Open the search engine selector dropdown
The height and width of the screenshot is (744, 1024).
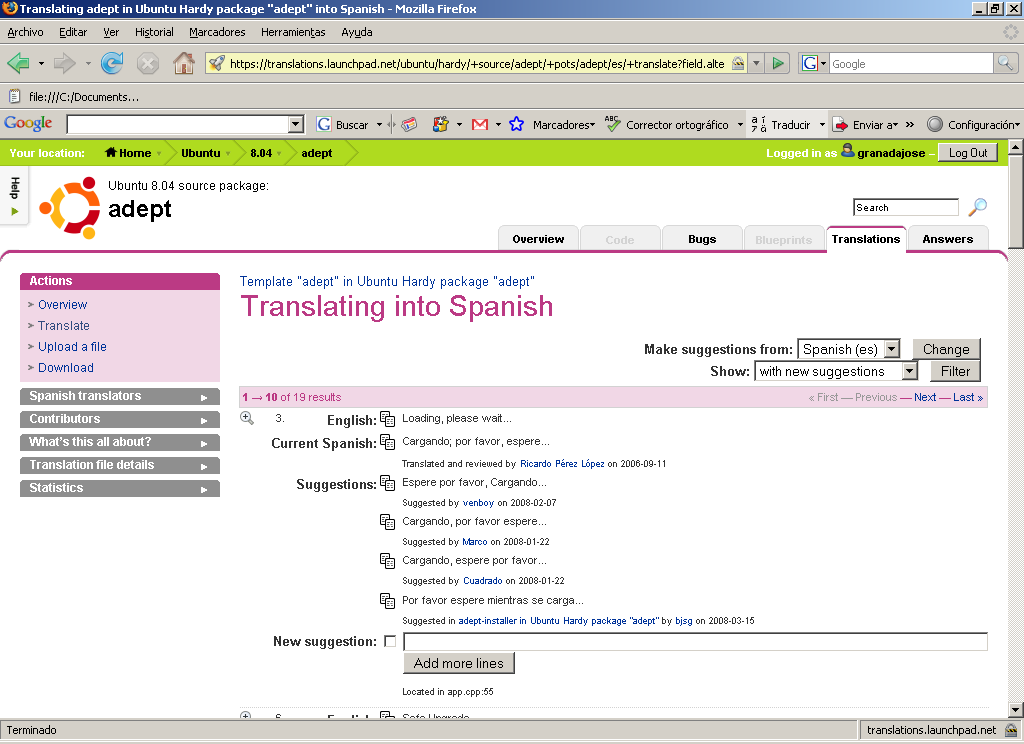coord(813,63)
